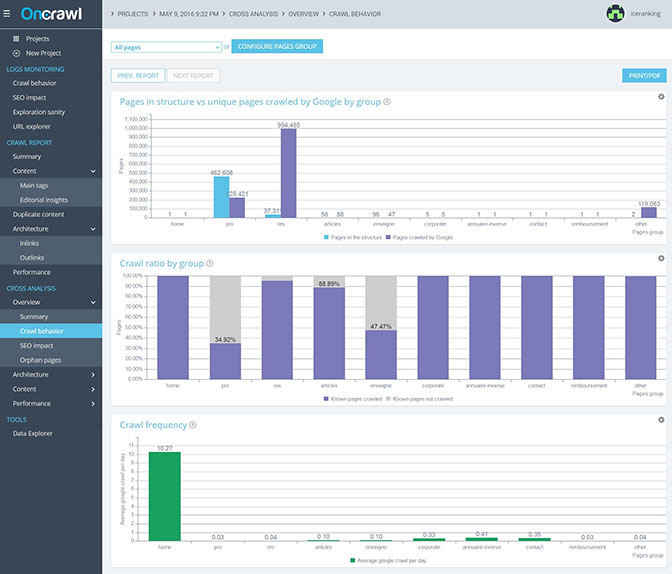Image resolution: width=672 pixels, height=574 pixels.
Task: Open crawl report Summary
Action: [x=27, y=156]
